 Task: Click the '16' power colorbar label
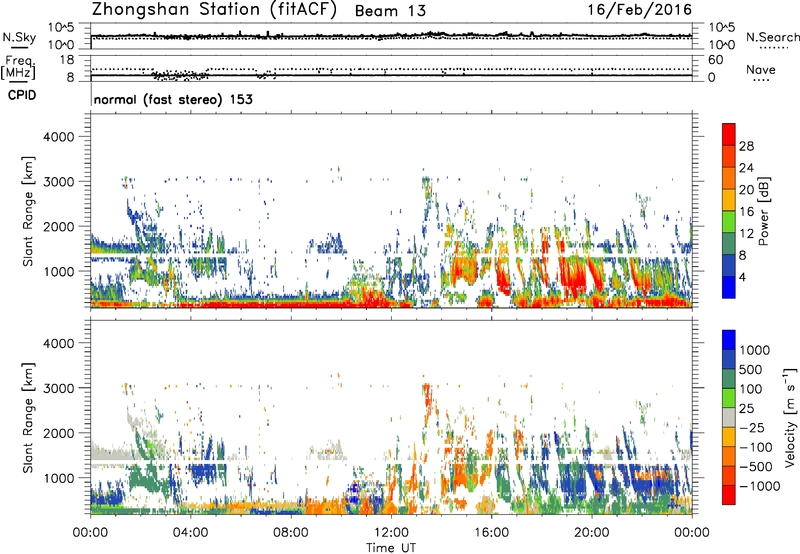coord(746,212)
